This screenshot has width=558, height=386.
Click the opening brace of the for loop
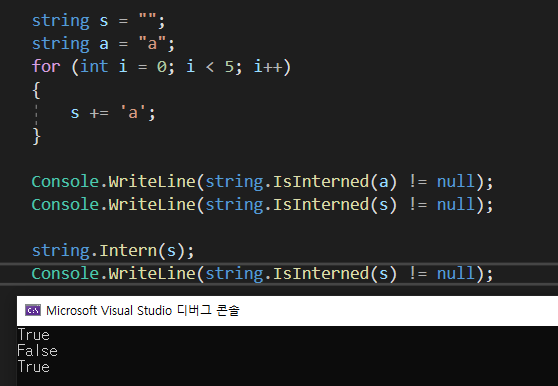pyautogui.click(x=36, y=90)
